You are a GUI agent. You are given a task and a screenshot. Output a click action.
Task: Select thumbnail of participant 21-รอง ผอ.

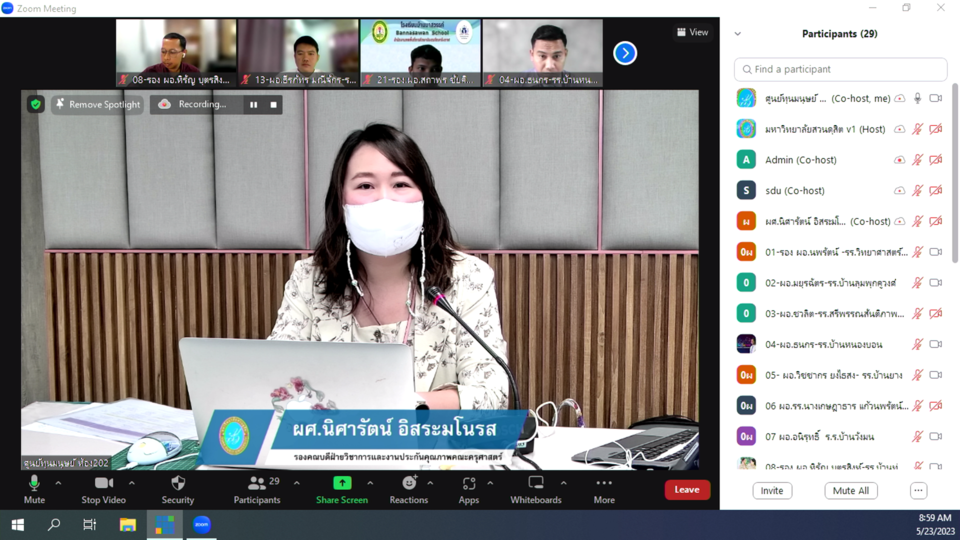(x=421, y=53)
